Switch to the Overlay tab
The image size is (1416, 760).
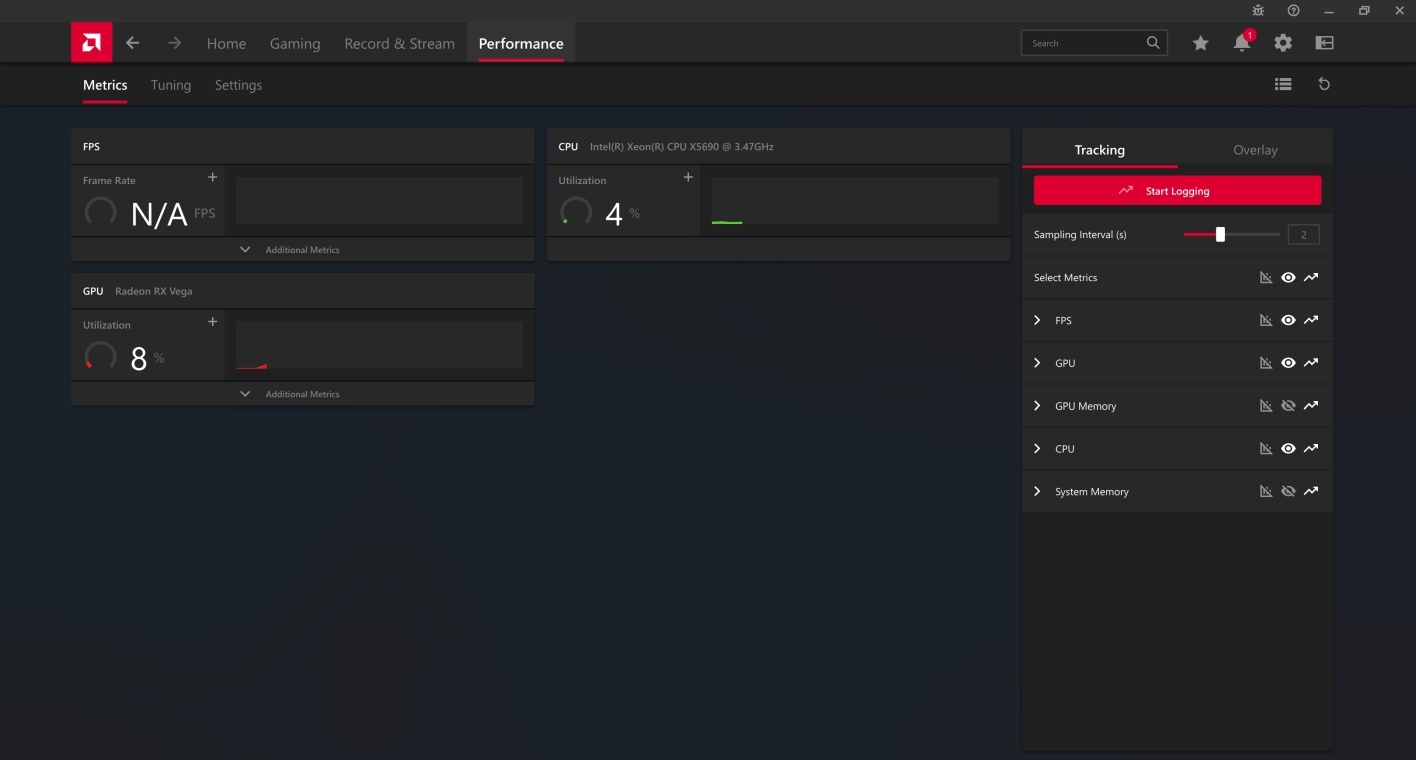[1255, 149]
